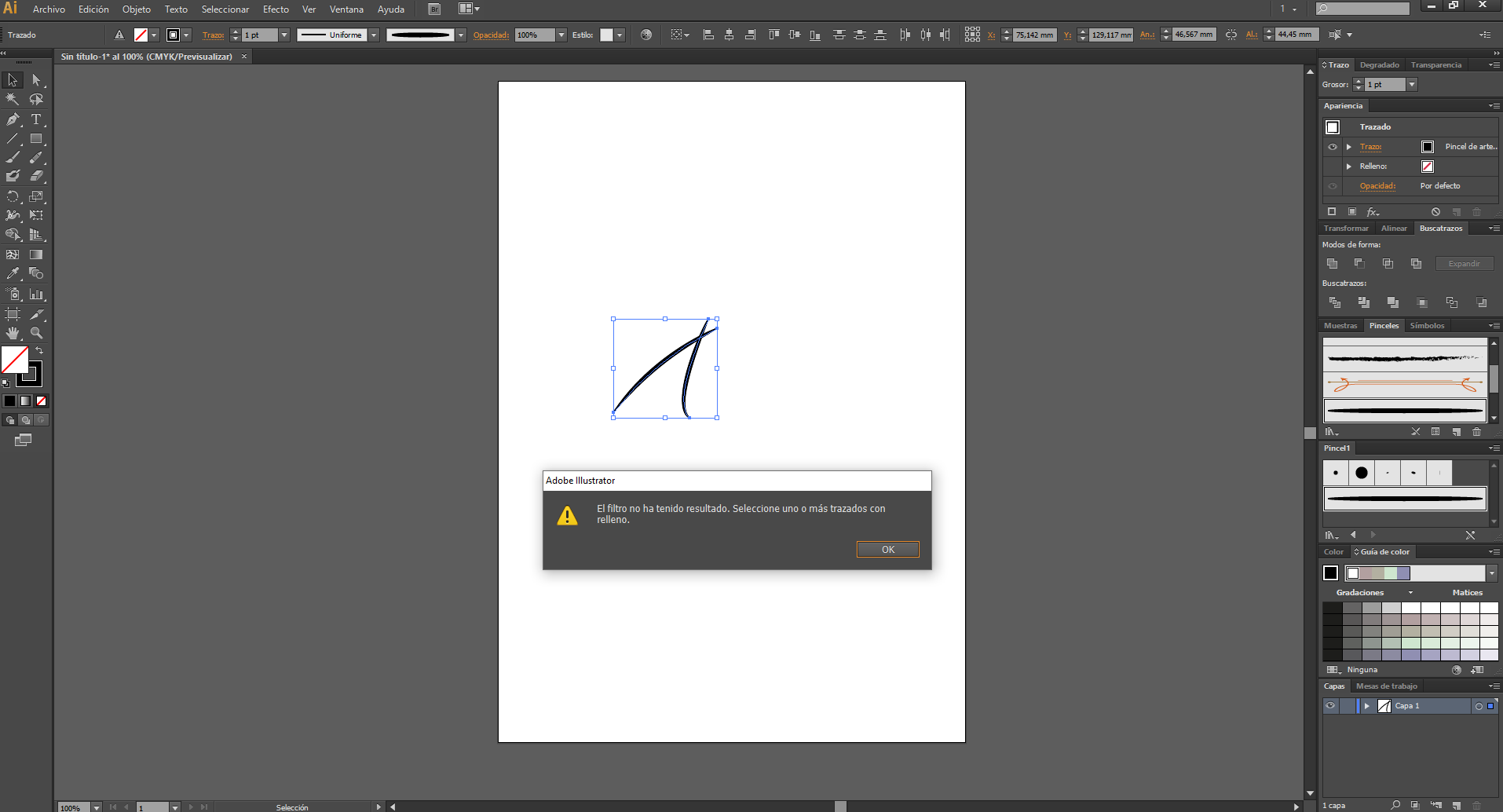Open the Efecto menu
Viewport: 1503px width, 812px height.
276,9
